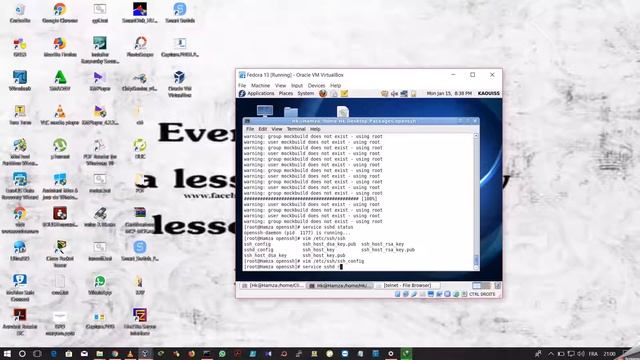This screenshot has height=360, width=640.
Task: Open the terminal window's Edit menu
Action: [262, 129]
